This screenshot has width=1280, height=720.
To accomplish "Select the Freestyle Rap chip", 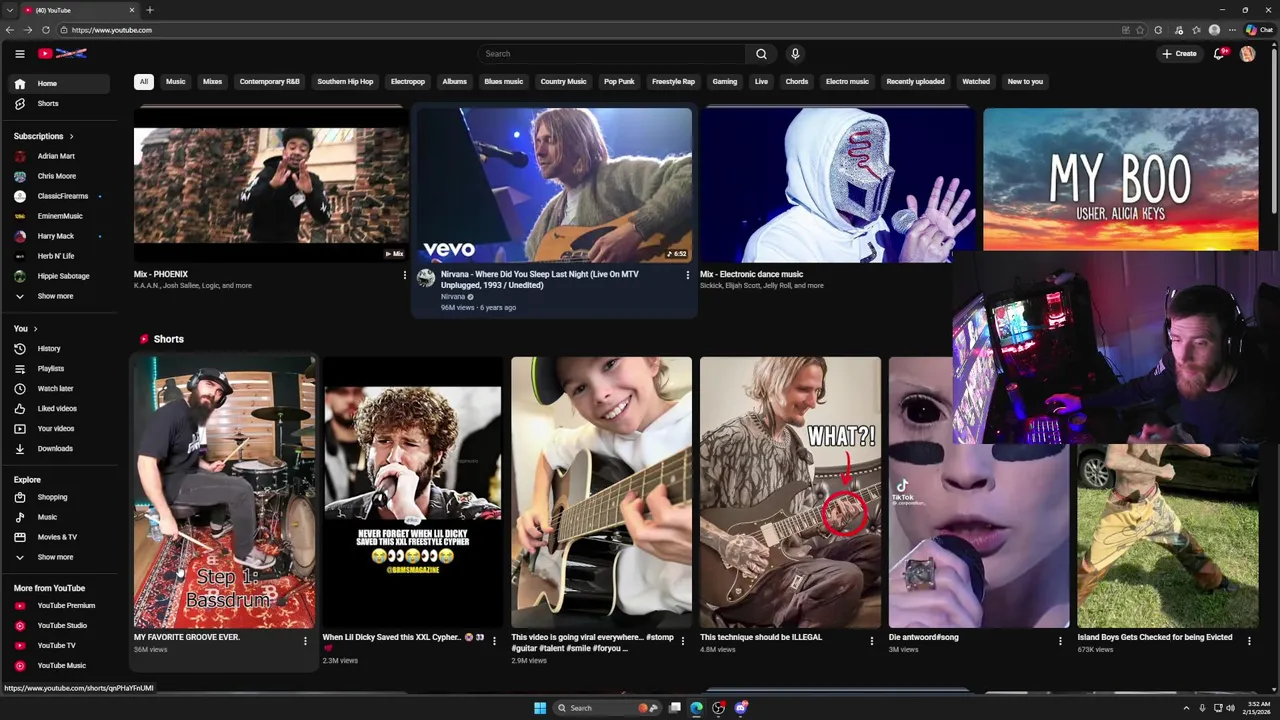I will (x=673, y=82).
